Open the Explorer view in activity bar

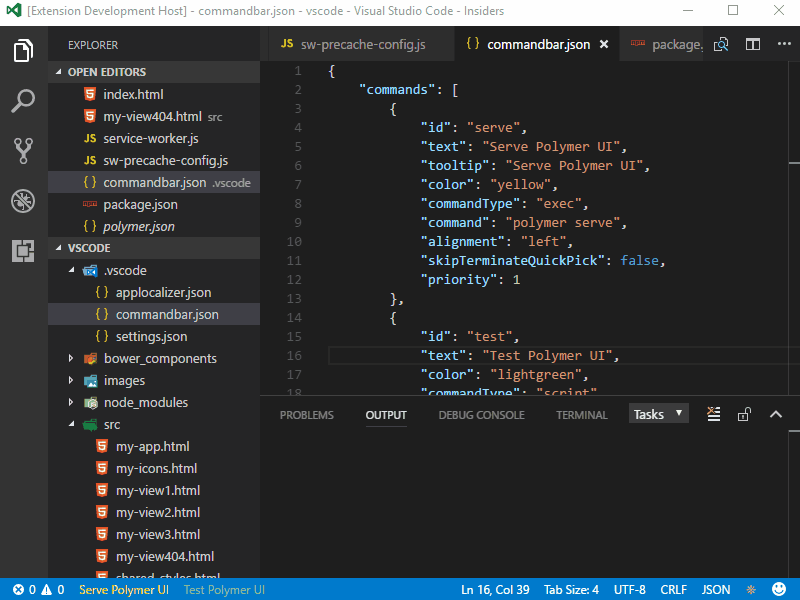click(x=23, y=50)
